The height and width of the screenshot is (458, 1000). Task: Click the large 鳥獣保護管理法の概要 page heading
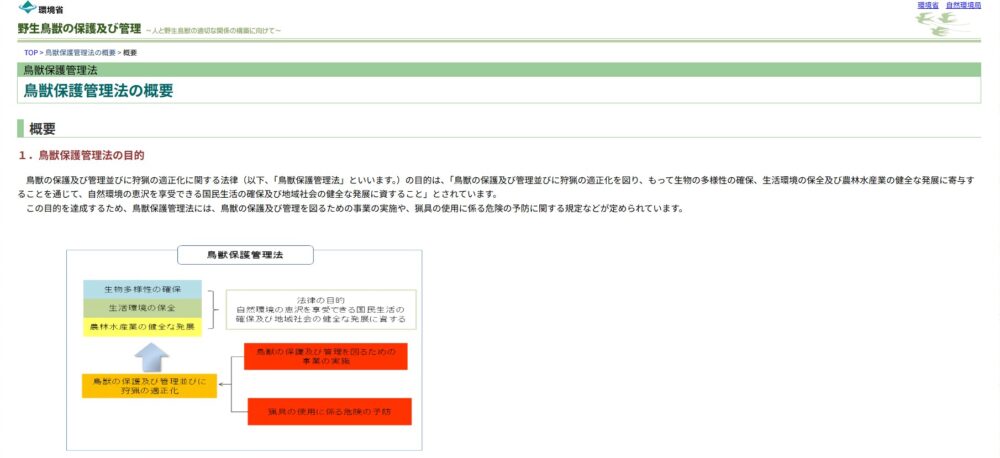pyautogui.click(x=98, y=90)
